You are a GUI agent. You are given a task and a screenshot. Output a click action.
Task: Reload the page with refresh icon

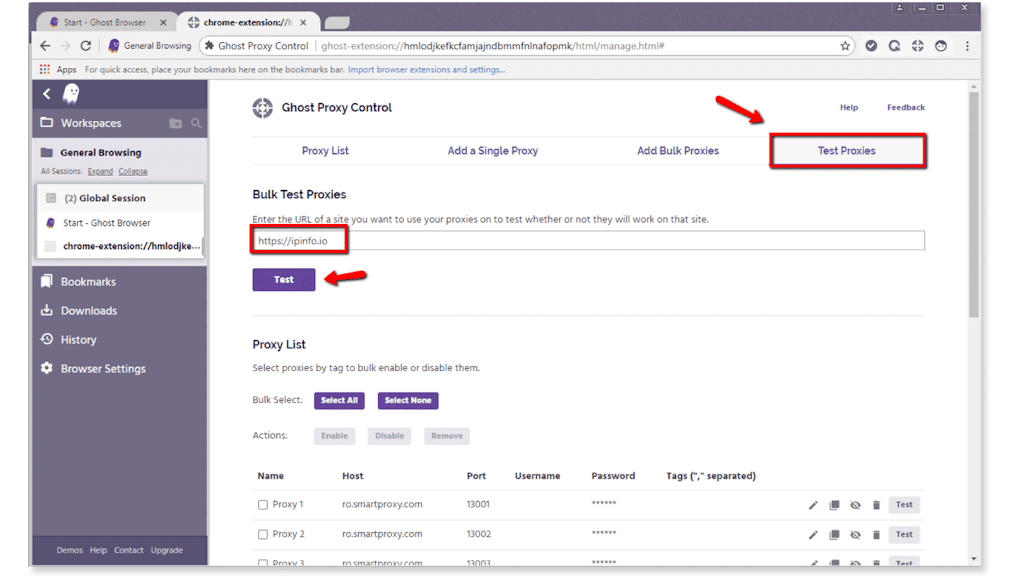(x=86, y=46)
